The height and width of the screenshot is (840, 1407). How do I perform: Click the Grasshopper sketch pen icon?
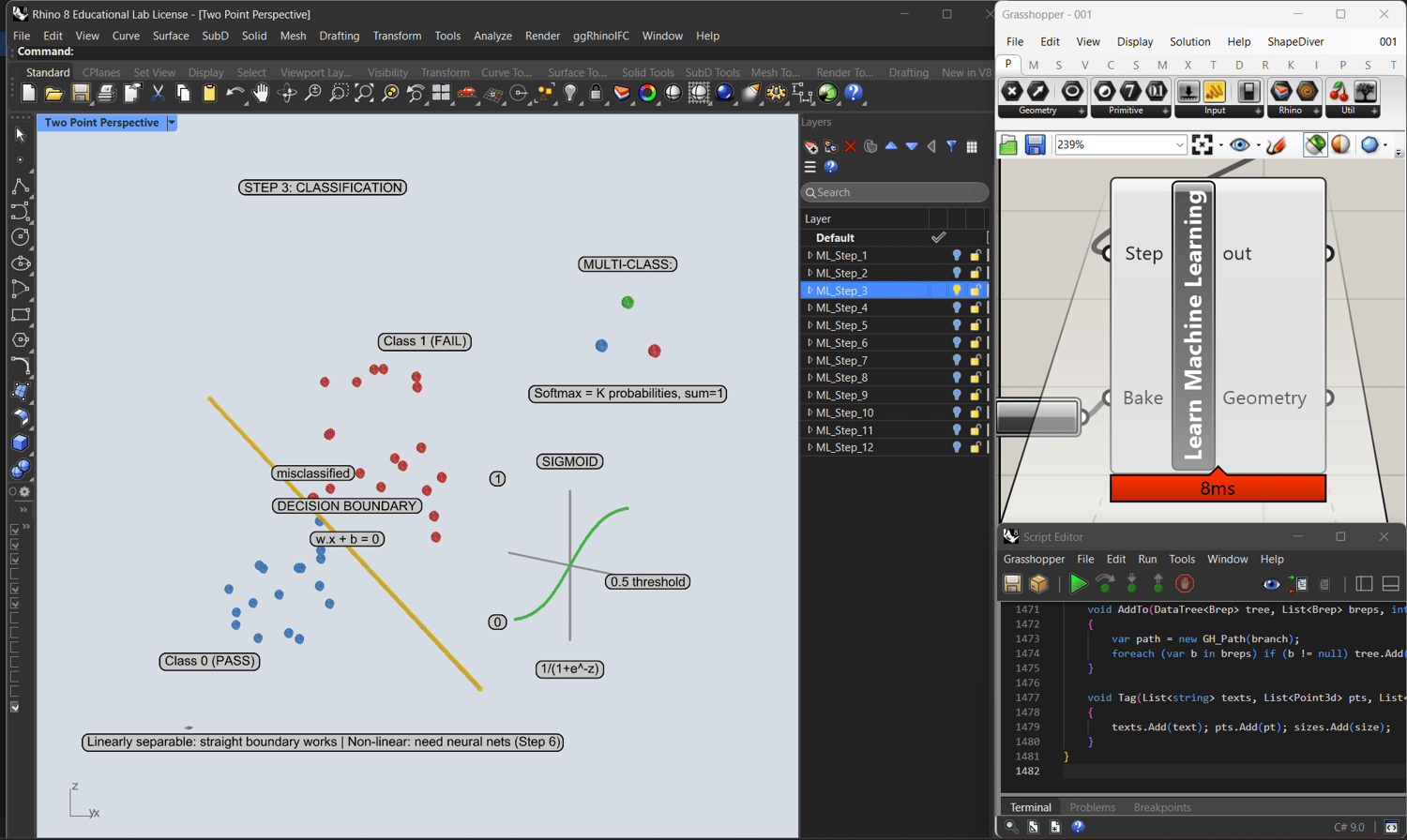pos(1276,144)
